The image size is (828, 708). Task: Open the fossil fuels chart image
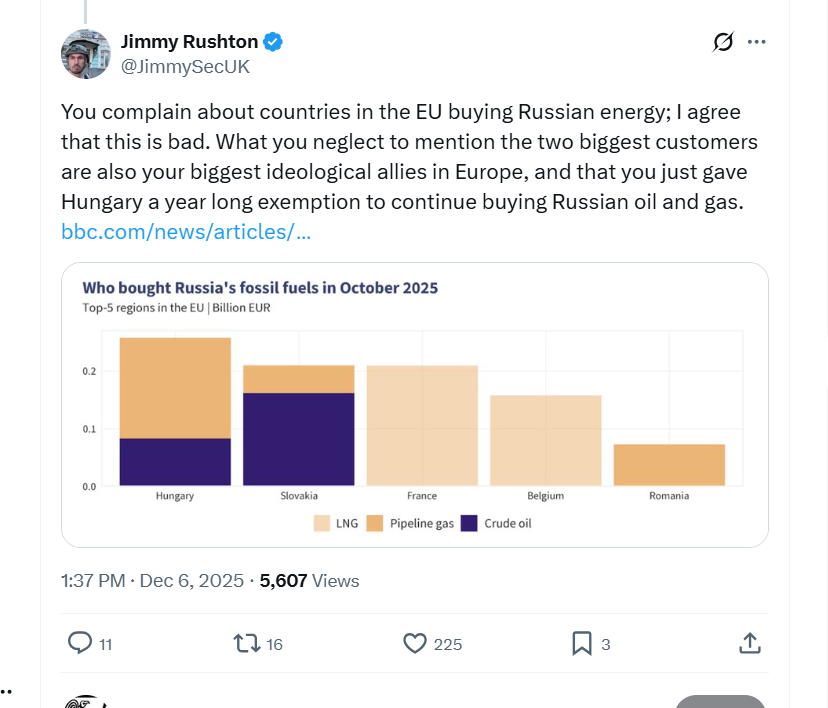coord(414,404)
